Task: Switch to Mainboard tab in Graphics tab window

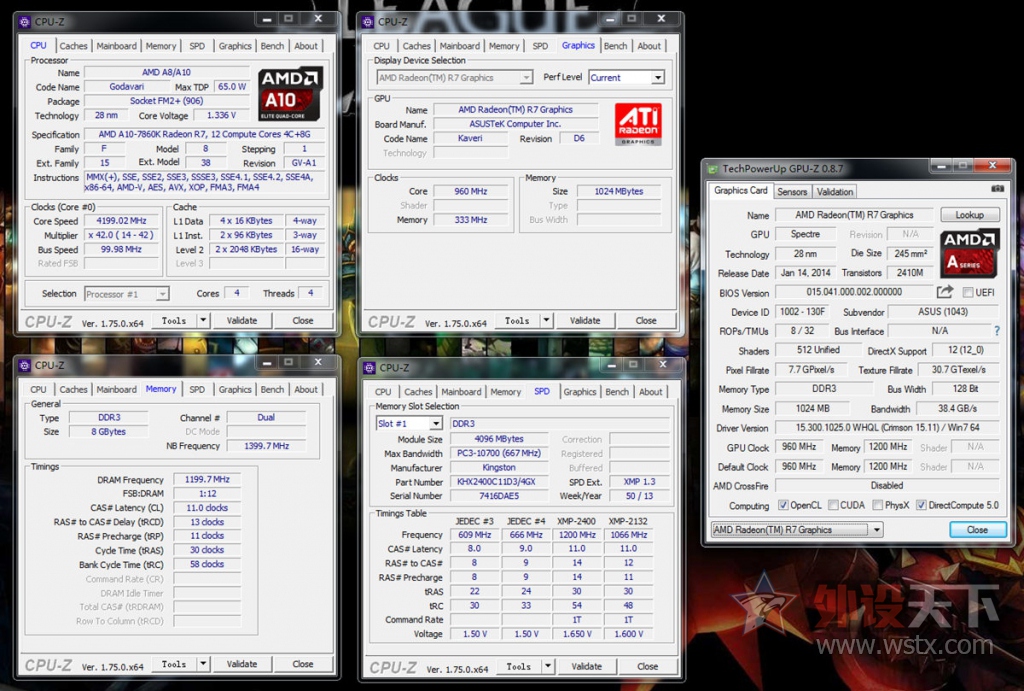Action: [459, 46]
